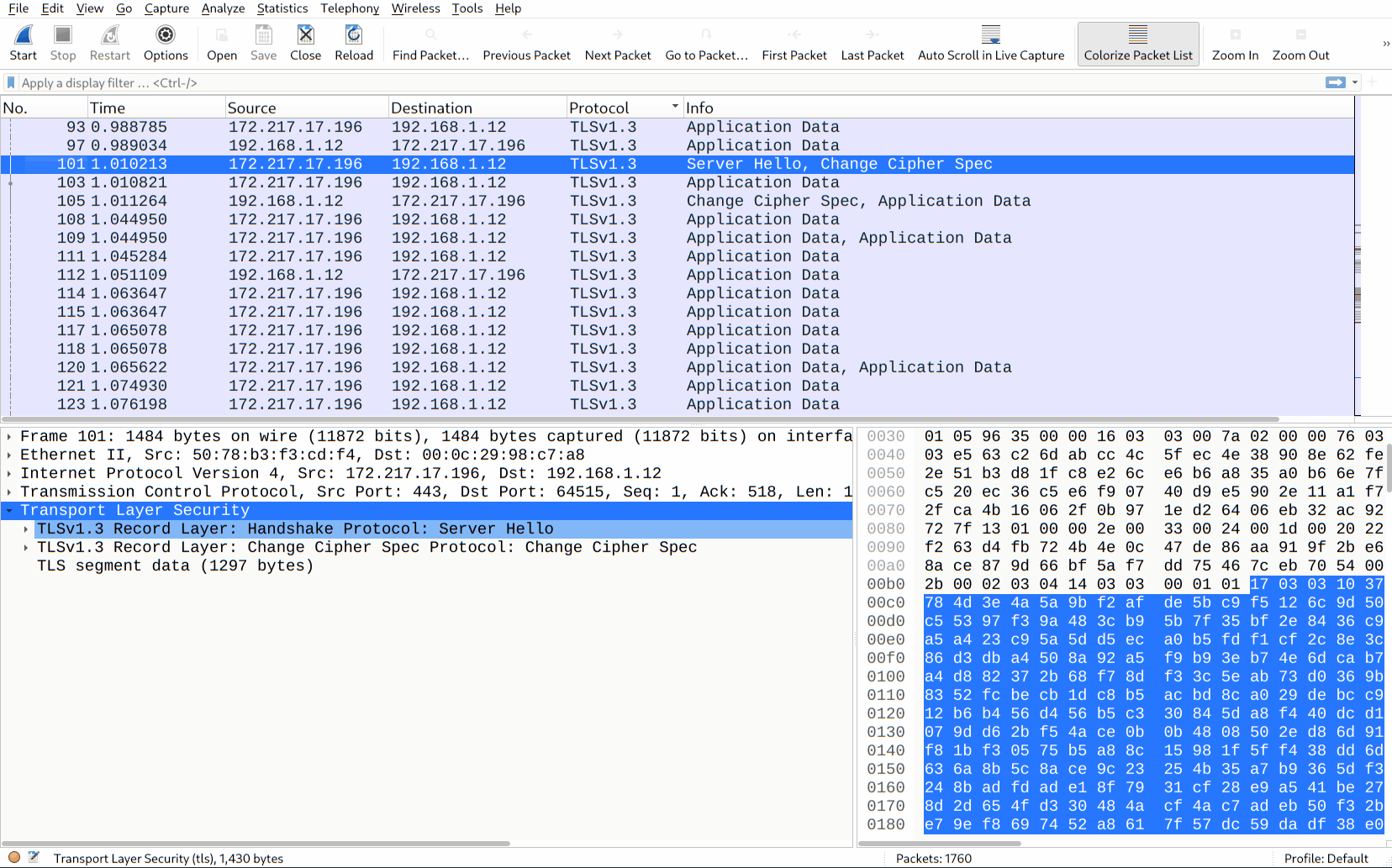1392x868 pixels.
Task: Open the View menu
Action: [90, 8]
